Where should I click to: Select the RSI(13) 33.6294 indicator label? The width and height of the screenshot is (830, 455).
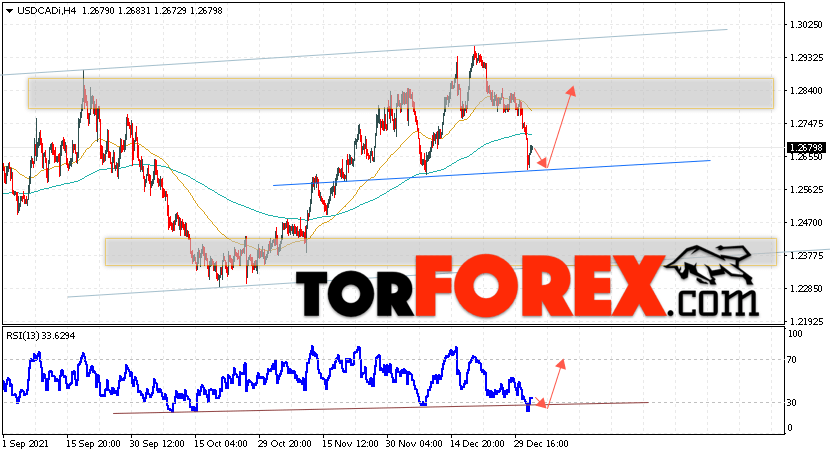click(x=41, y=335)
